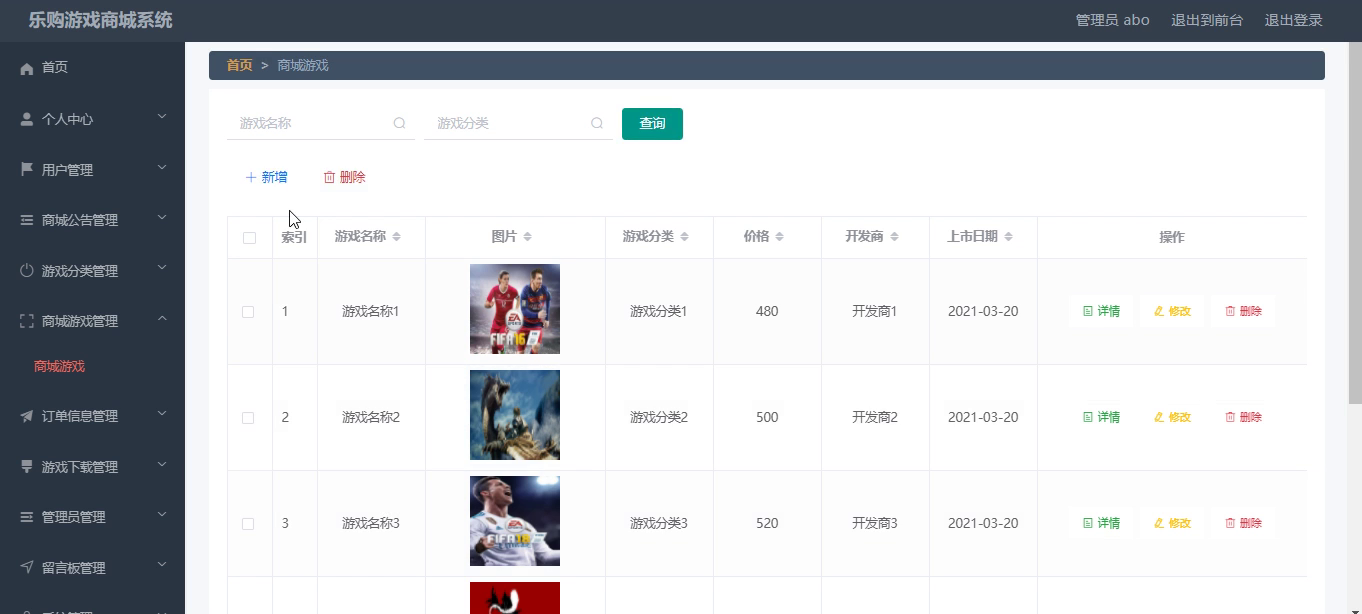Viewport: 1362px width, 614px height.
Task: Open 管理员管理 menu label
Action: pos(73,517)
